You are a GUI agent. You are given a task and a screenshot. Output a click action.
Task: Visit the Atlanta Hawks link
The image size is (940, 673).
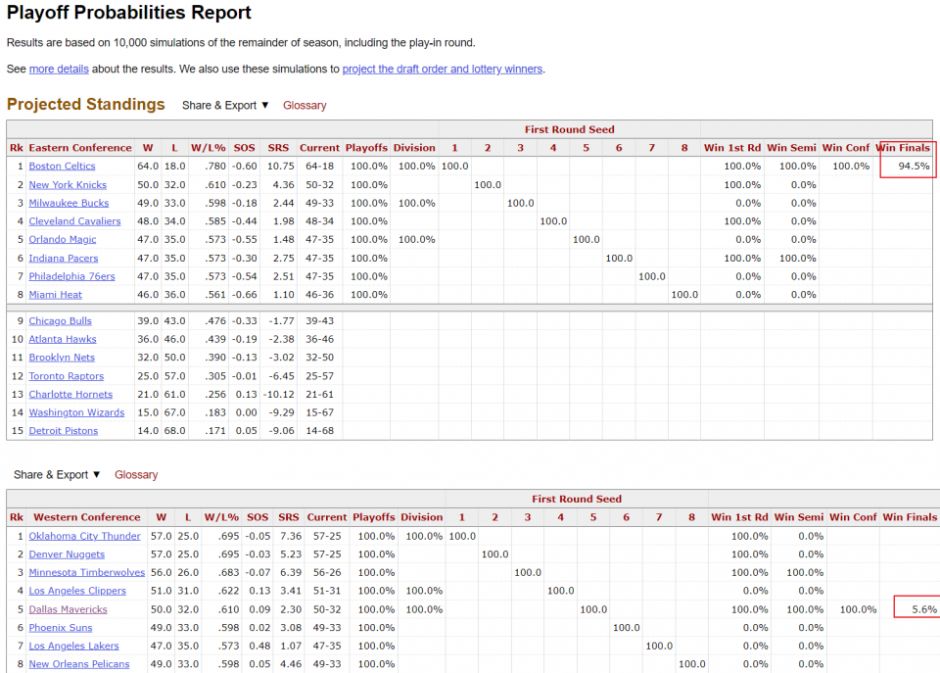pyautogui.click(x=62, y=339)
